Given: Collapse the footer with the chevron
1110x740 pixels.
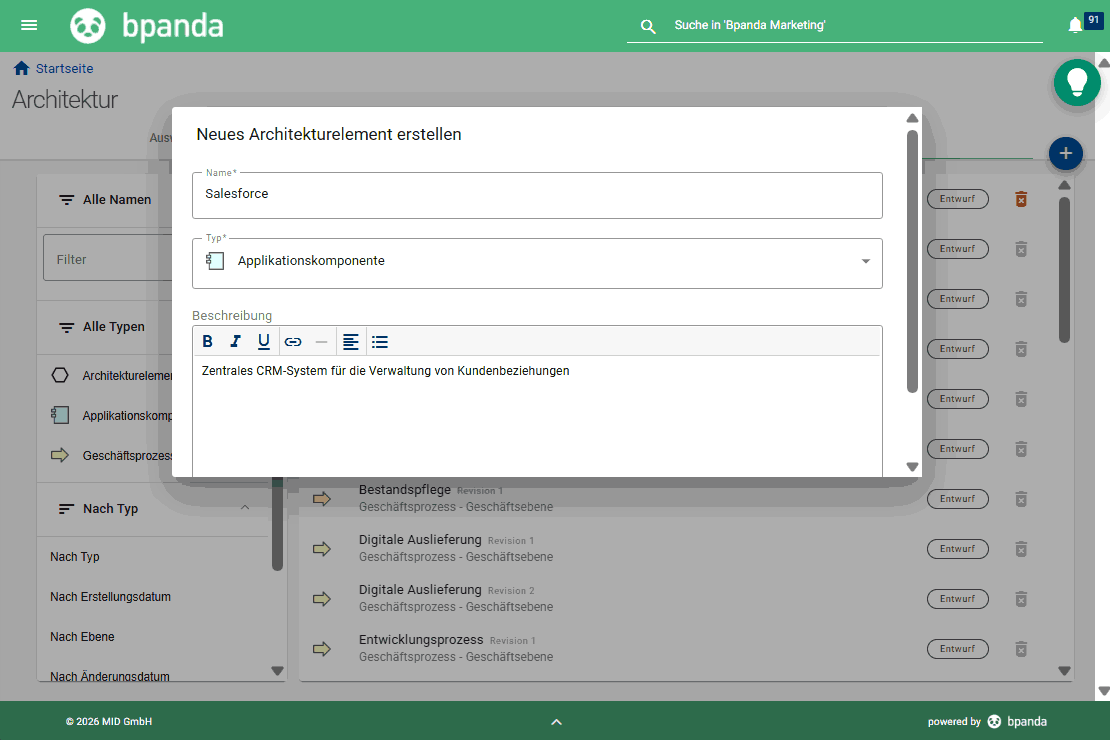Looking at the screenshot, I should [556, 721].
